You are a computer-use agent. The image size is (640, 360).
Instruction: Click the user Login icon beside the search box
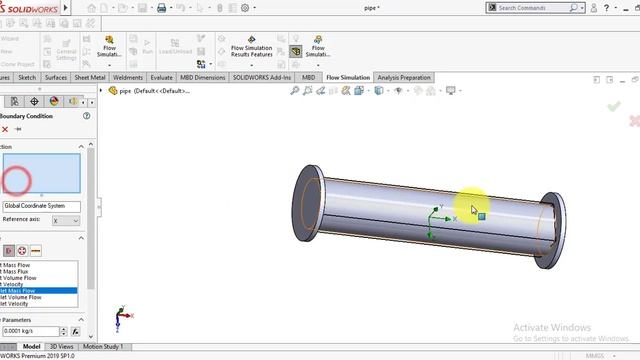pos(594,8)
